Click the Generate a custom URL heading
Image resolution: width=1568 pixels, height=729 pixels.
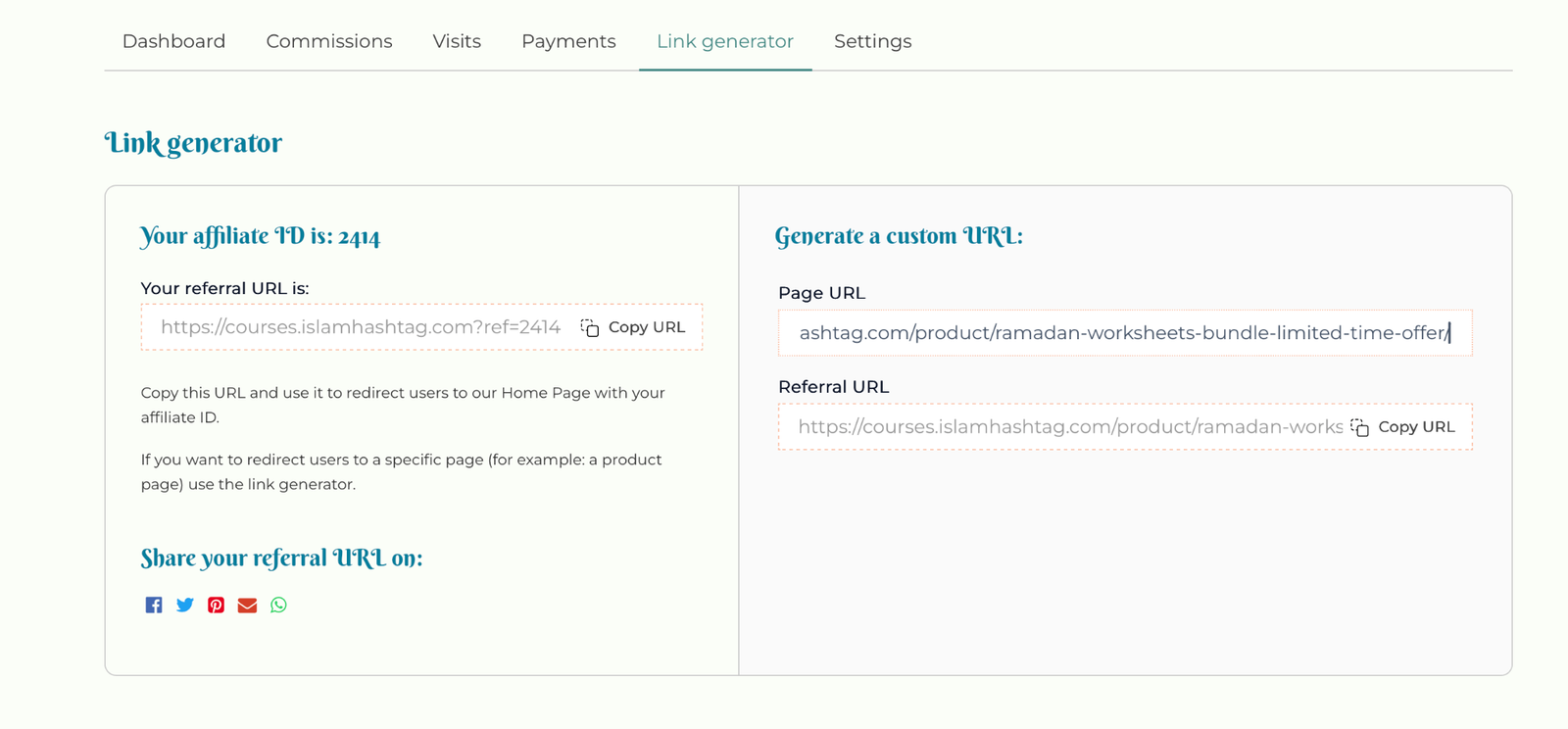[x=899, y=236]
